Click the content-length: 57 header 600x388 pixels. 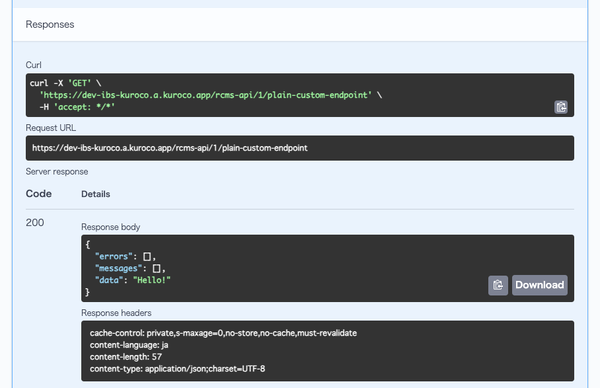(126, 357)
